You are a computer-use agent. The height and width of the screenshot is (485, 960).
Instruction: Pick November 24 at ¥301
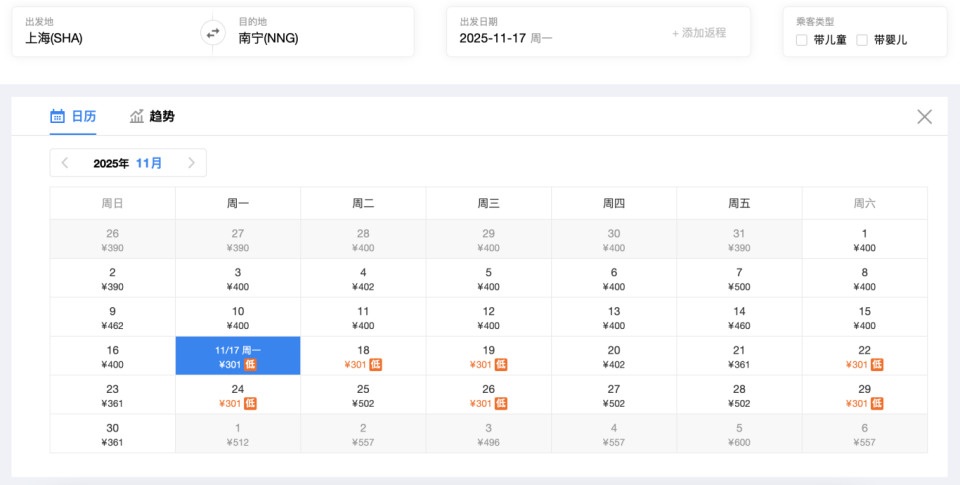pyautogui.click(x=238, y=396)
